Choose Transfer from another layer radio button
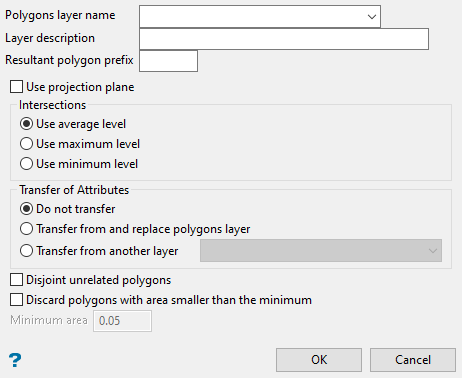 (x=26, y=250)
